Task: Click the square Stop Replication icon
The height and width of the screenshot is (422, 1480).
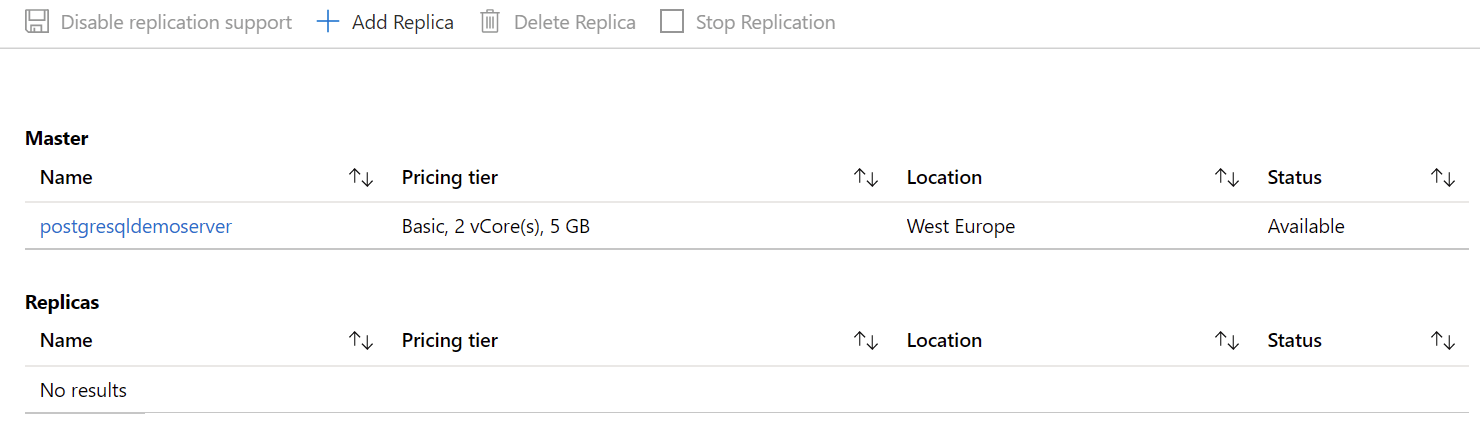Action: tap(672, 21)
